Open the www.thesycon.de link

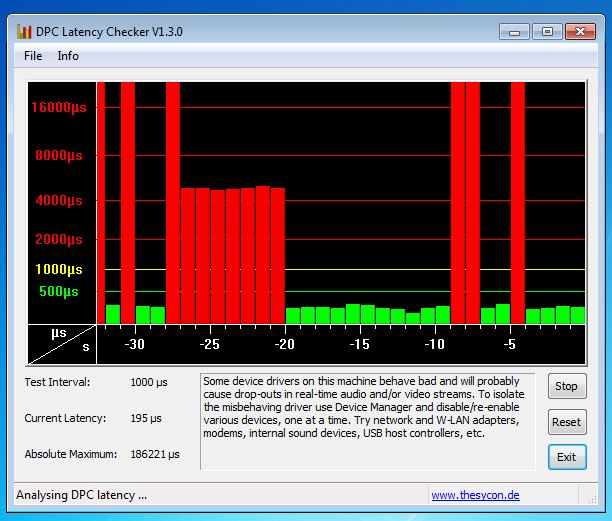(475, 495)
